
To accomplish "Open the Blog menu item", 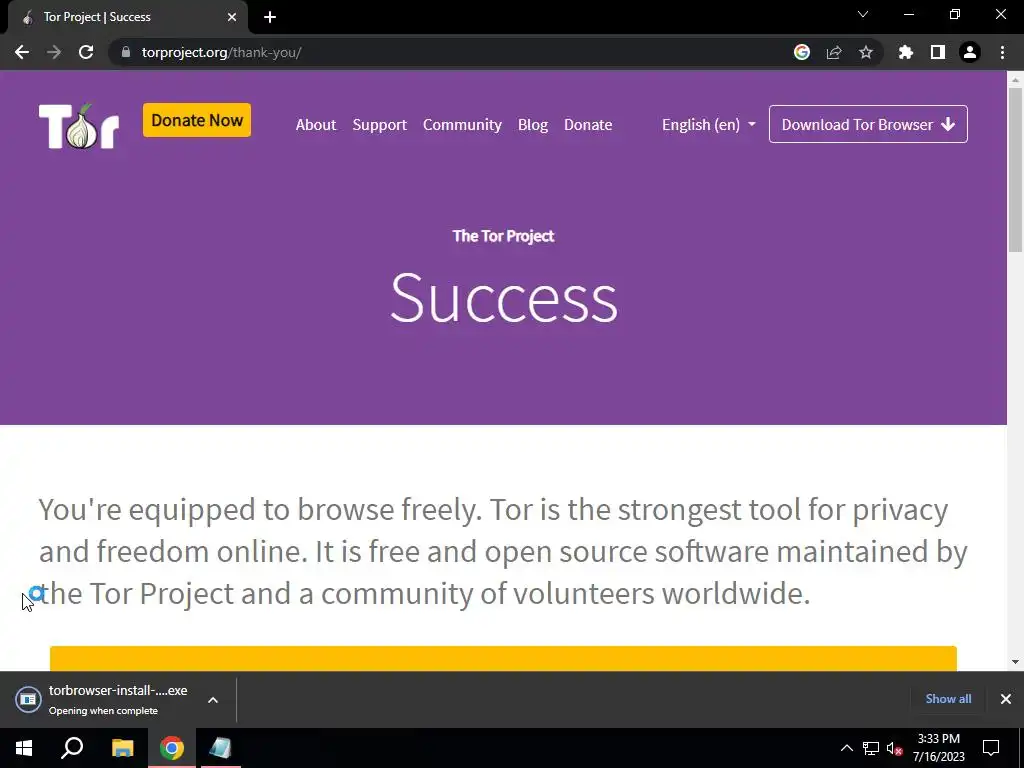I will tap(533, 125).
